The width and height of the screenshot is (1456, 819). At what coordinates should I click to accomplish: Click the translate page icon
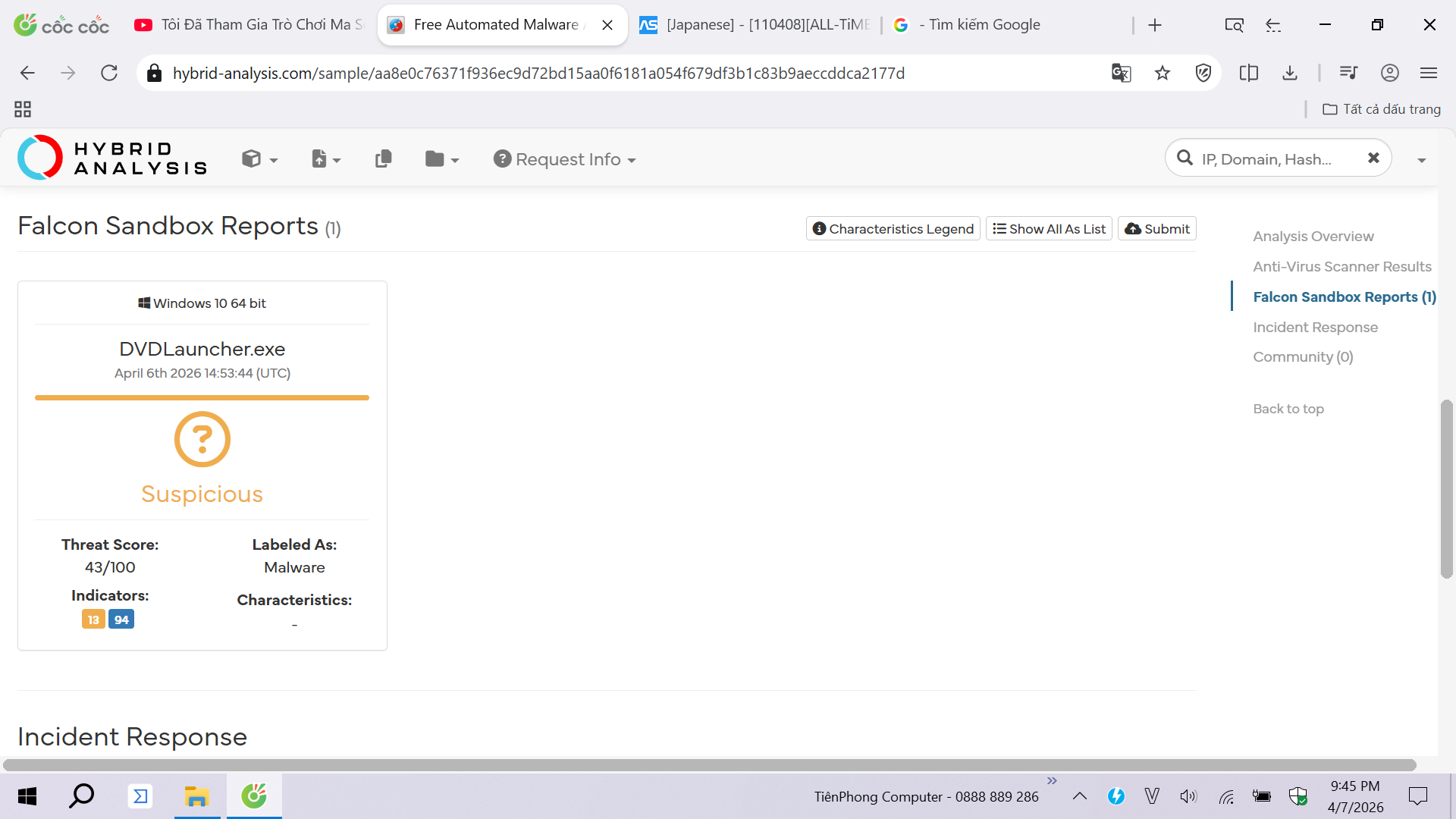point(1121,73)
